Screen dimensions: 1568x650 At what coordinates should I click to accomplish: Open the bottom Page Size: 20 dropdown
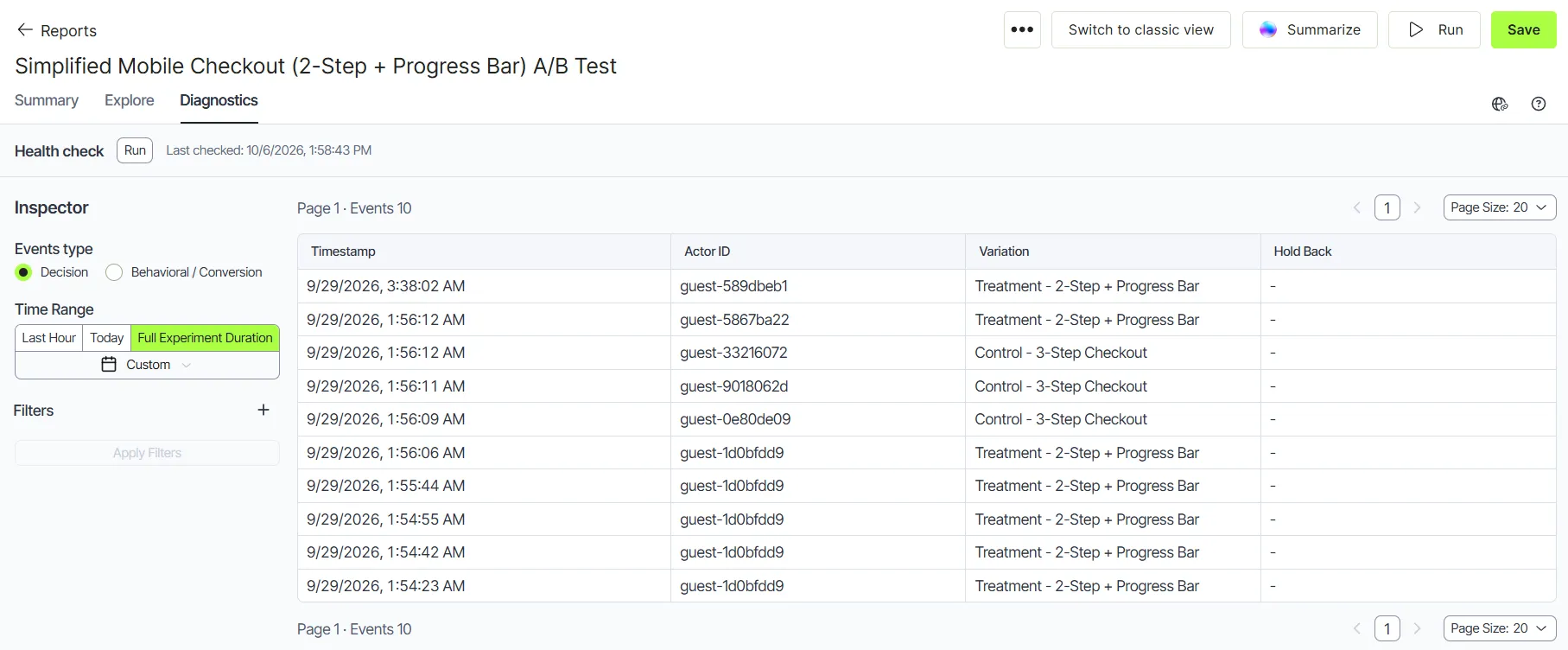[1500, 628]
